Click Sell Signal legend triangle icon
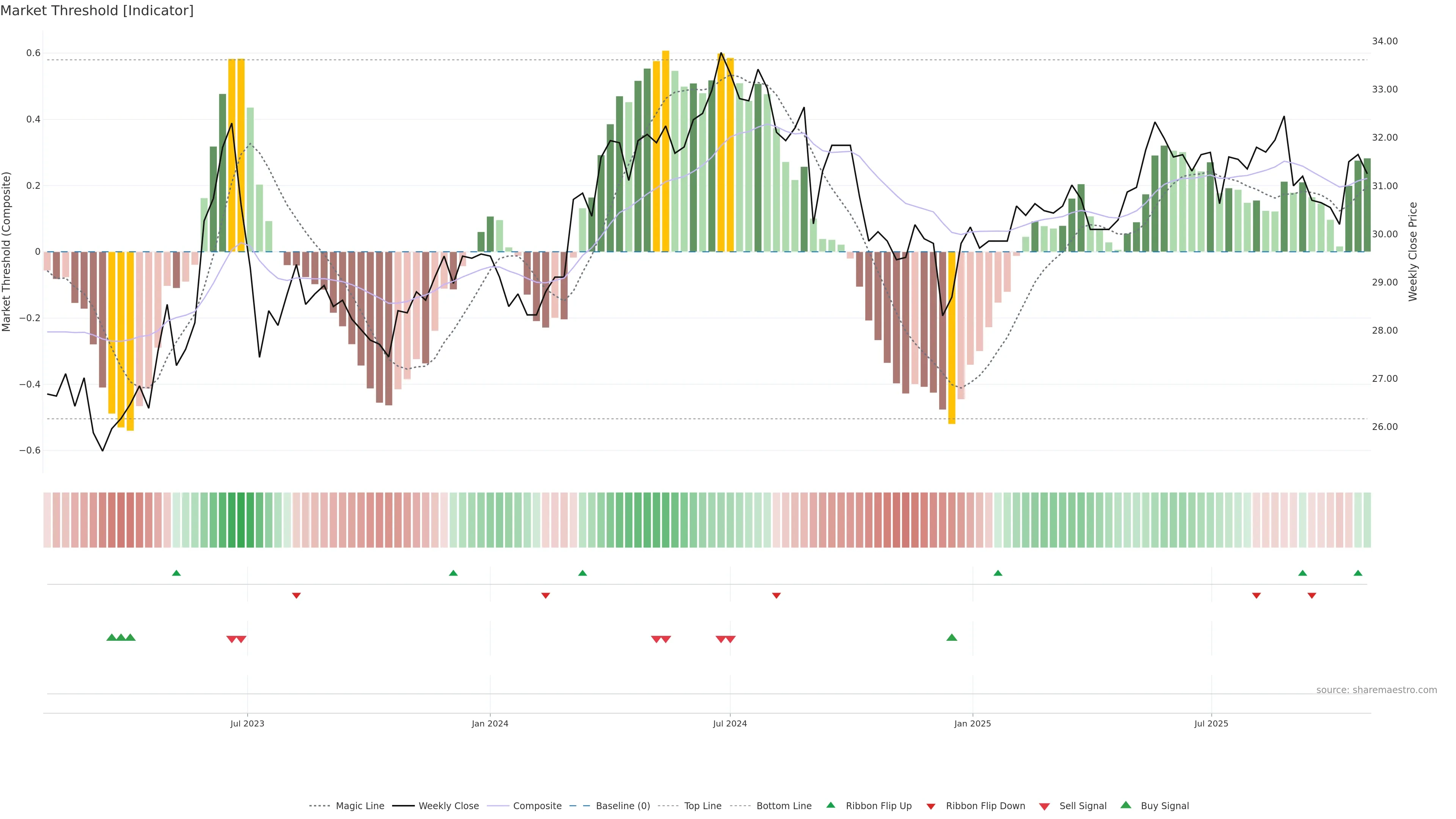 [x=1045, y=806]
